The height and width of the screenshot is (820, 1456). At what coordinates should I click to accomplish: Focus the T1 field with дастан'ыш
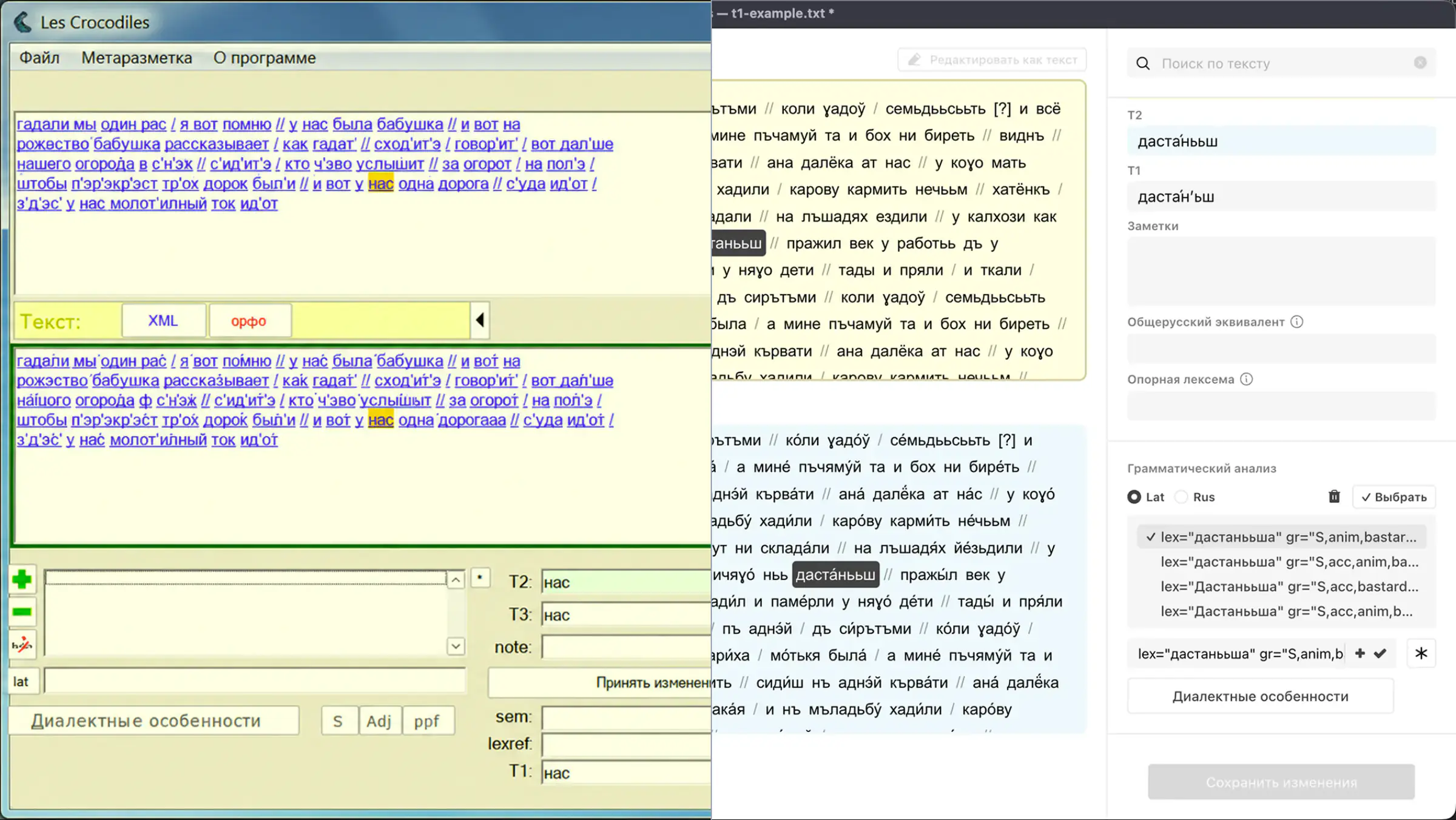point(1281,197)
